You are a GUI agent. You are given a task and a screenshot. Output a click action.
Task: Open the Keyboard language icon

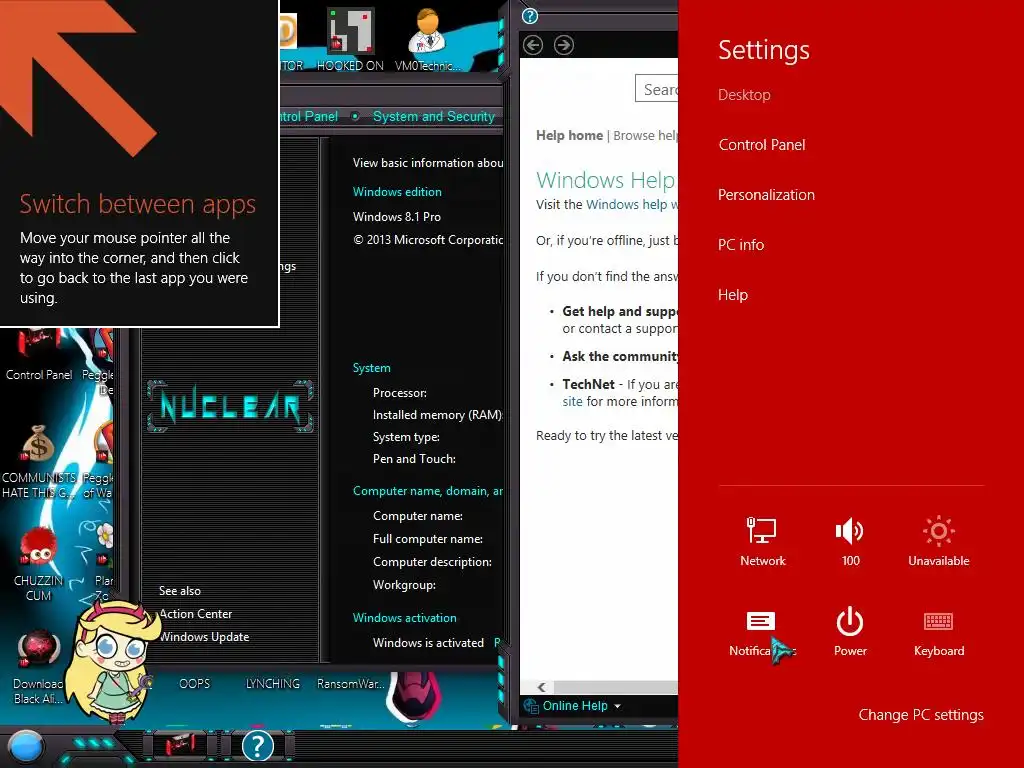pos(938,633)
